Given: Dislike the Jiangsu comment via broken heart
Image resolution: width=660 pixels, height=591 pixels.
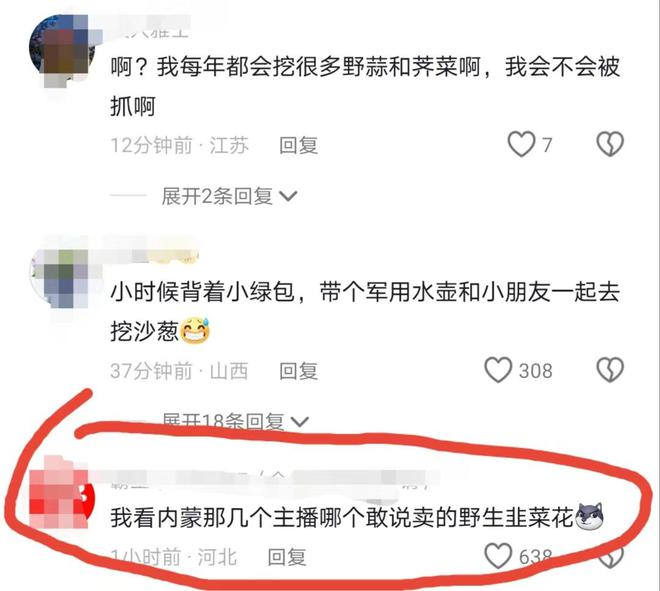Looking at the screenshot, I should tap(610, 144).
